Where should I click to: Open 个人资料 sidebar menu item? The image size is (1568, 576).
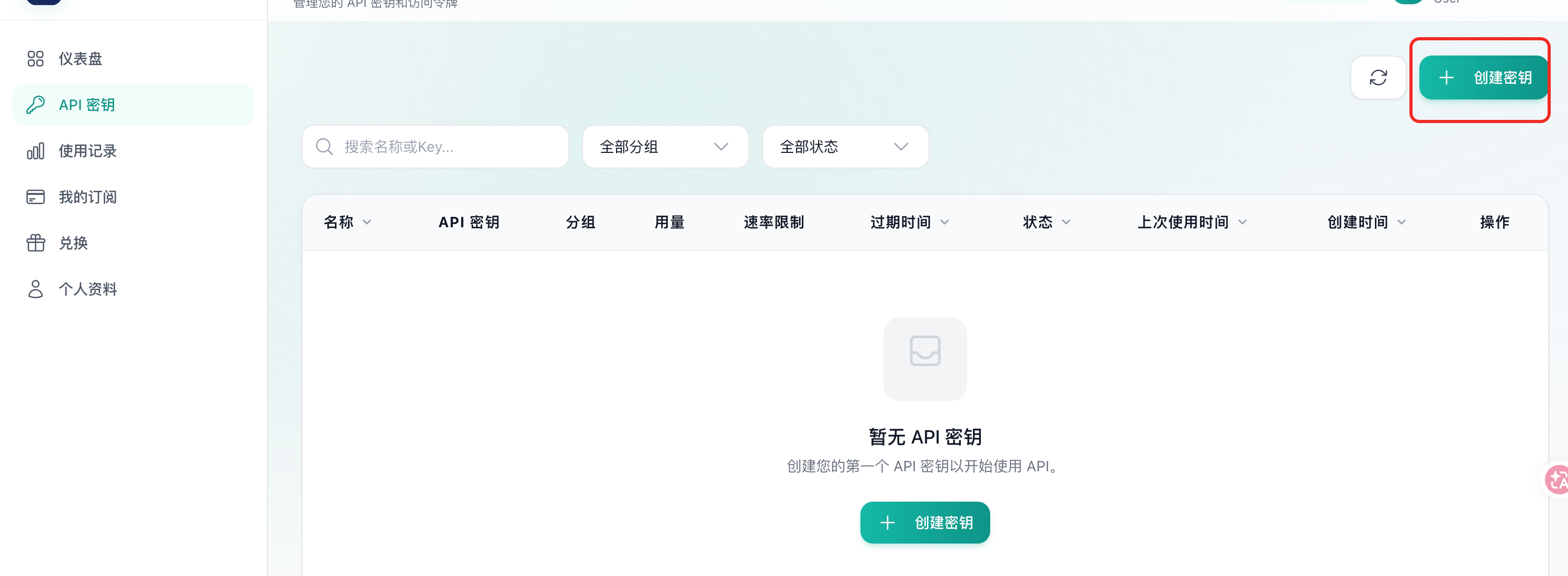[87, 289]
